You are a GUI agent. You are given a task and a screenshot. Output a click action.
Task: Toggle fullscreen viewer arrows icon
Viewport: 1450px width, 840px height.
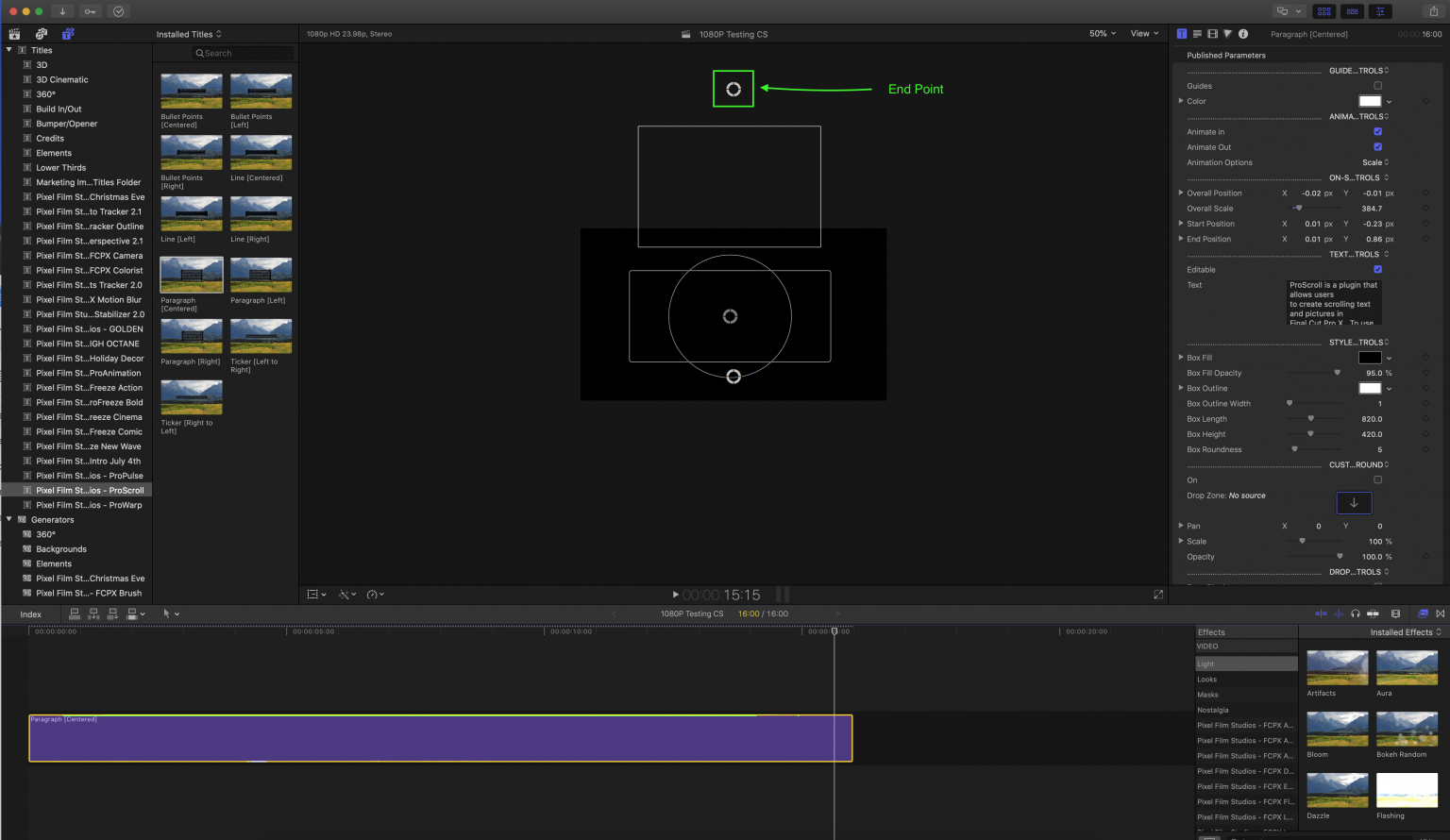pos(1158,595)
